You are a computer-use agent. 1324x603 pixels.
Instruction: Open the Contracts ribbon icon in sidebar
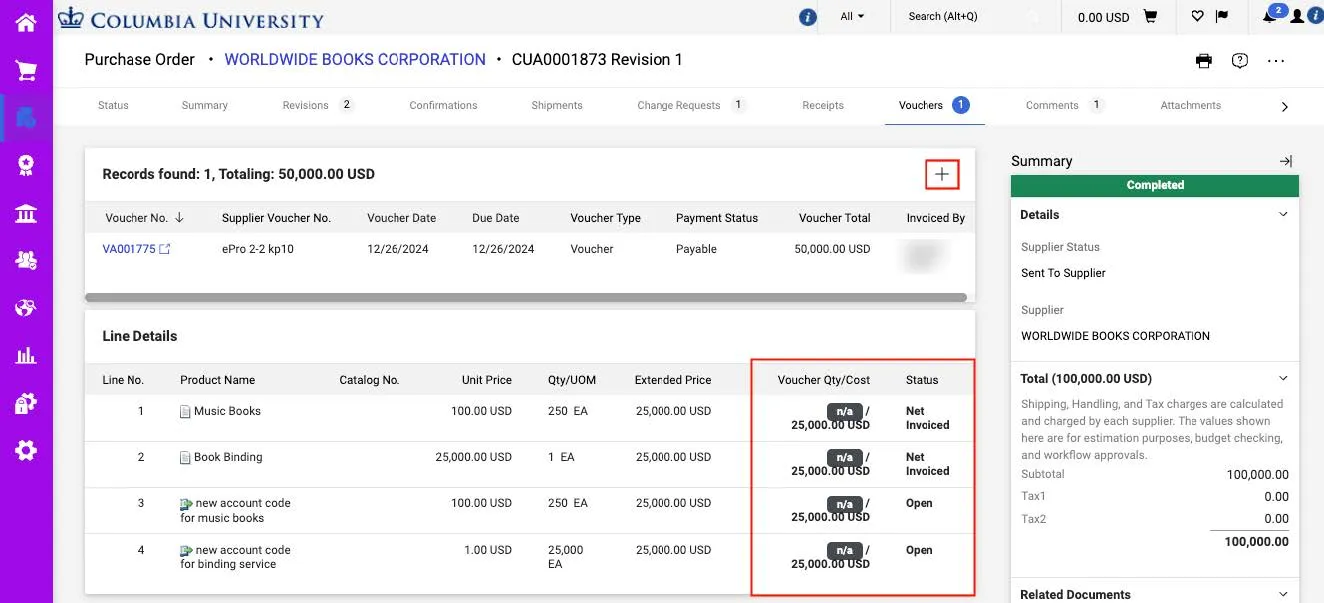click(x=26, y=165)
